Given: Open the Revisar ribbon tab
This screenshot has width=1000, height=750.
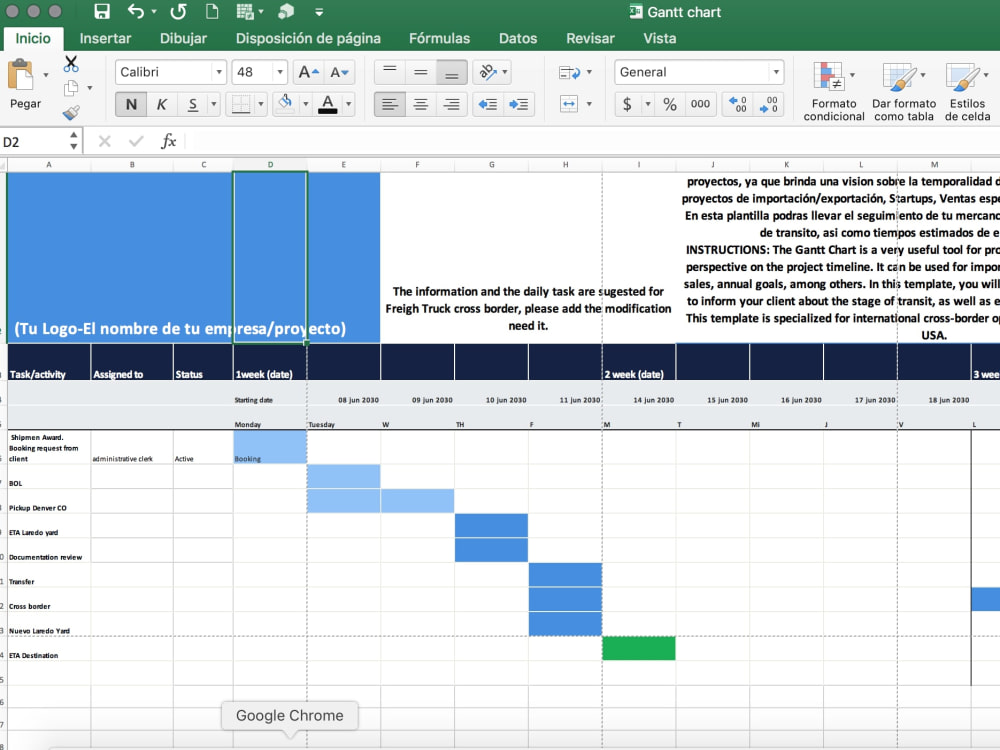Looking at the screenshot, I should point(590,38).
